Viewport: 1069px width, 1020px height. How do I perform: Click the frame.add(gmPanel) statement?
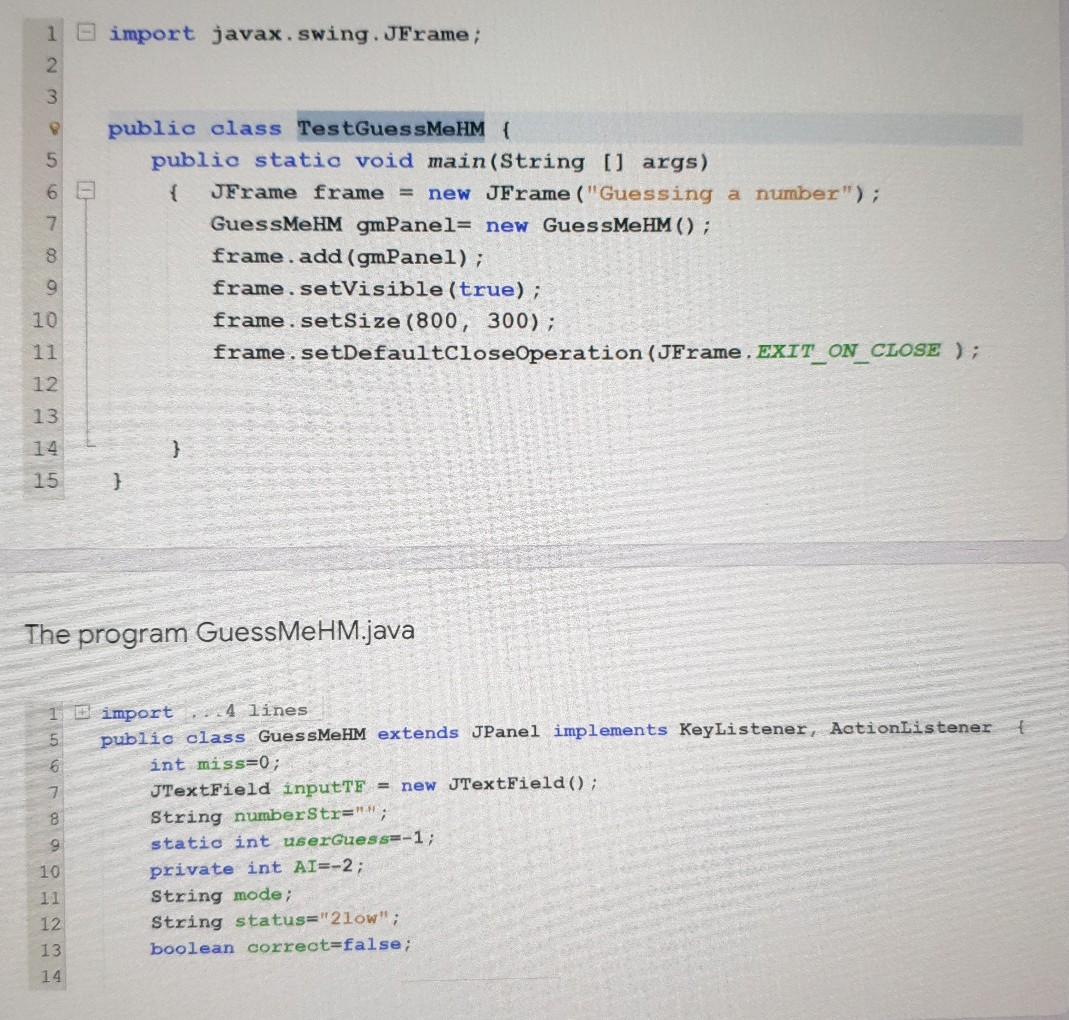pyautogui.click(x=348, y=257)
